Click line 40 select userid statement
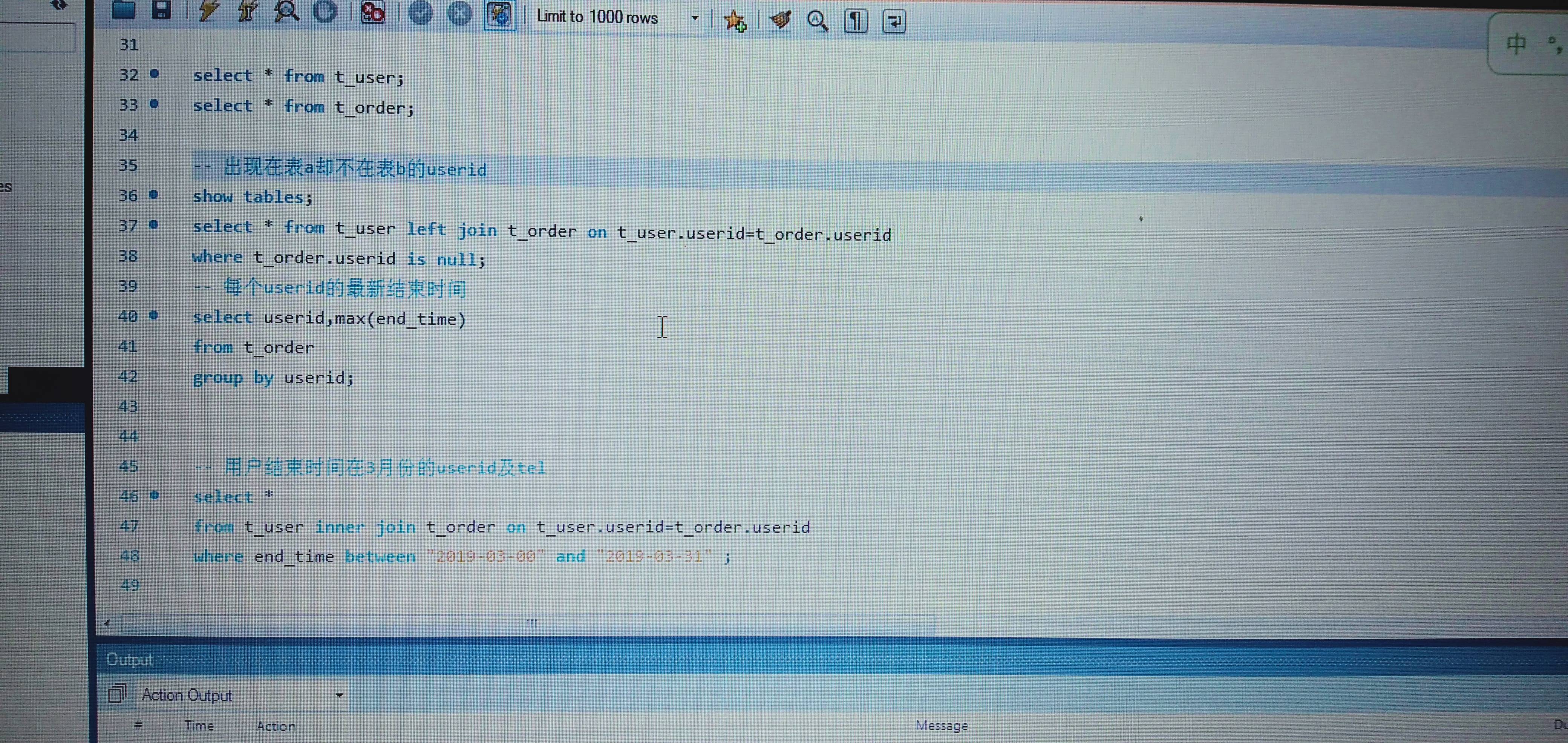This screenshot has width=1568, height=743. (x=329, y=318)
